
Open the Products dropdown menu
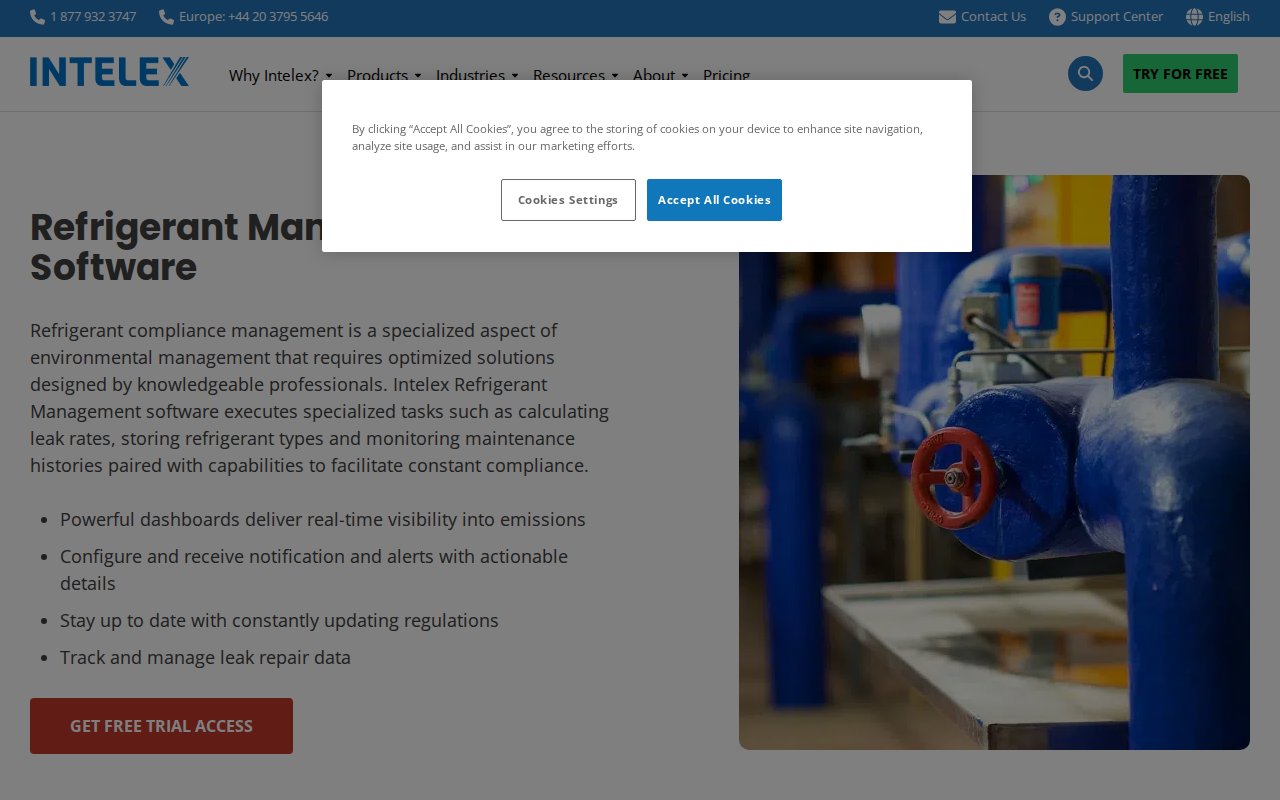[x=383, y=75]
